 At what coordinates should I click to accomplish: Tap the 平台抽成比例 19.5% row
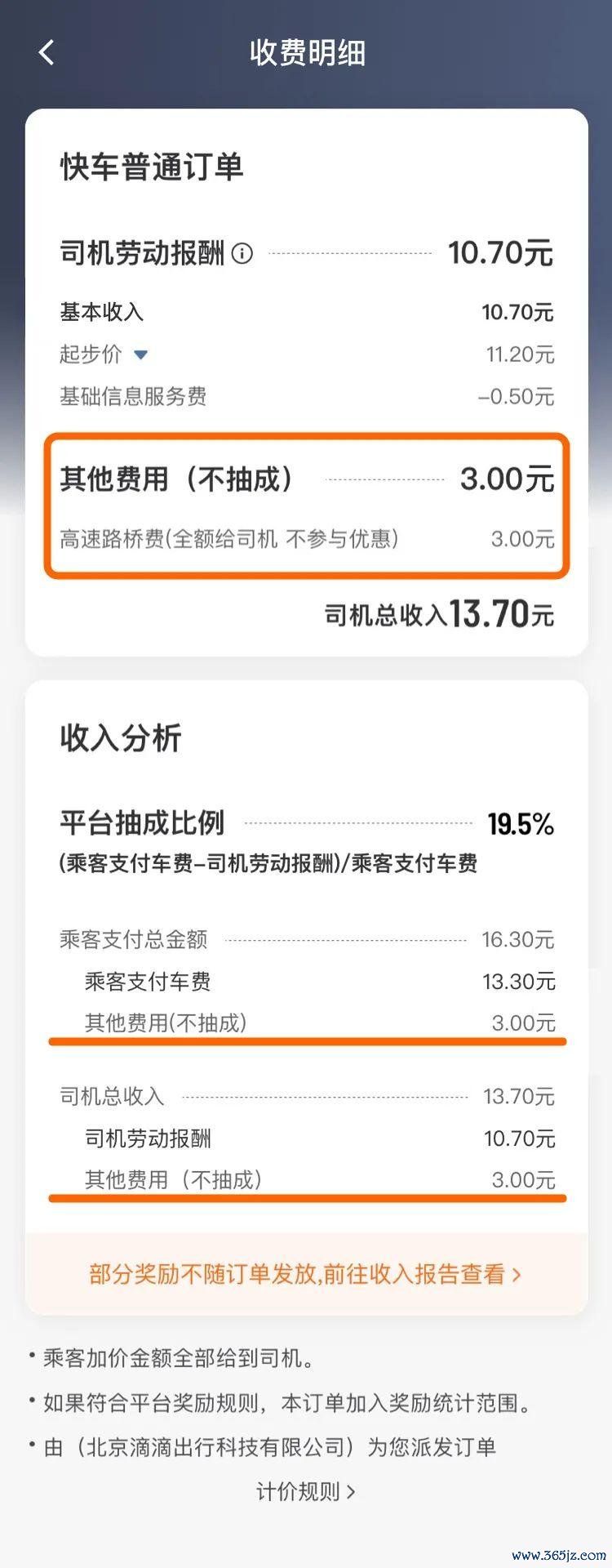tap(307, 823)
